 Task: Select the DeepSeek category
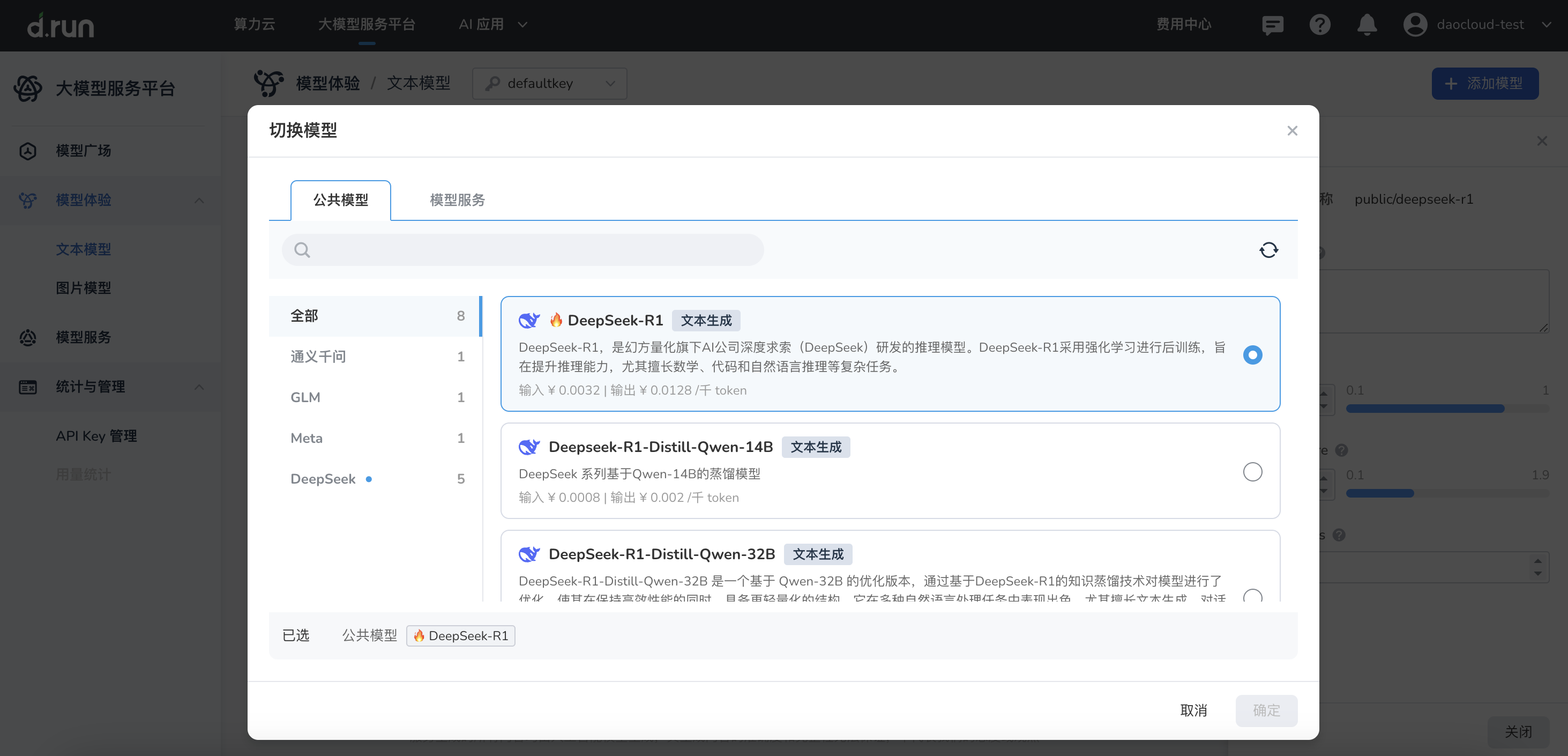coord(375,479)
